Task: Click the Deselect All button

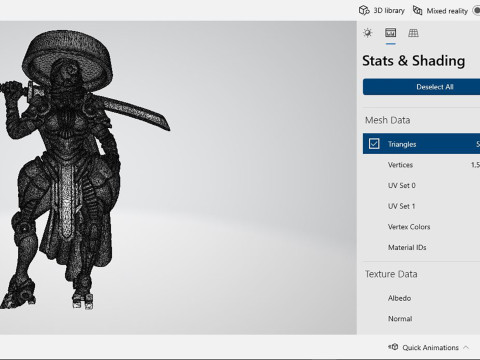Action: tap(421, 87)
